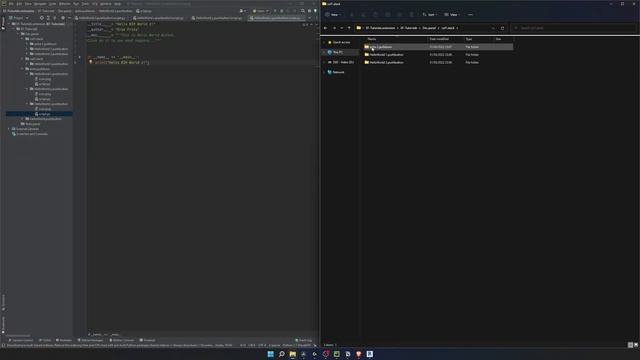
Task: Expand External Libraries in Project tree
Action: (x=9, y=129)
